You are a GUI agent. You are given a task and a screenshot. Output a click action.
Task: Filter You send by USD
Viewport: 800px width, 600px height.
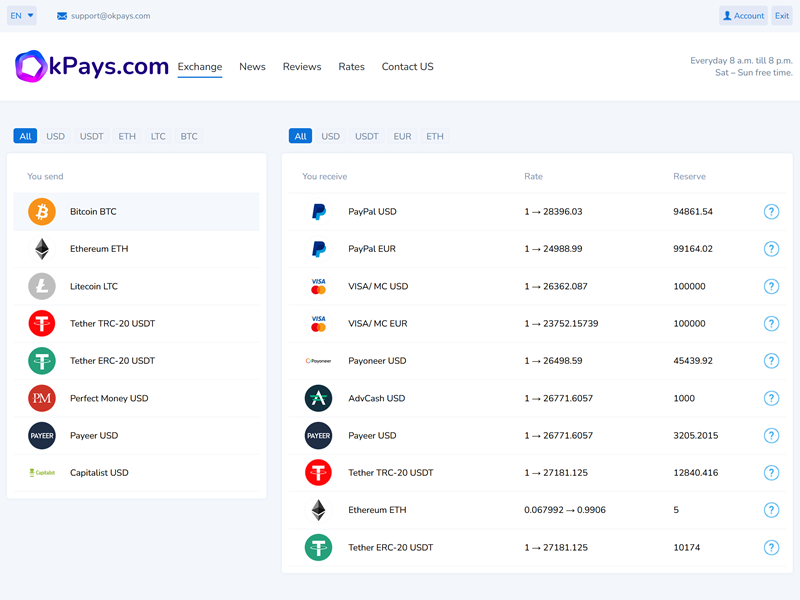pos(56,136)
